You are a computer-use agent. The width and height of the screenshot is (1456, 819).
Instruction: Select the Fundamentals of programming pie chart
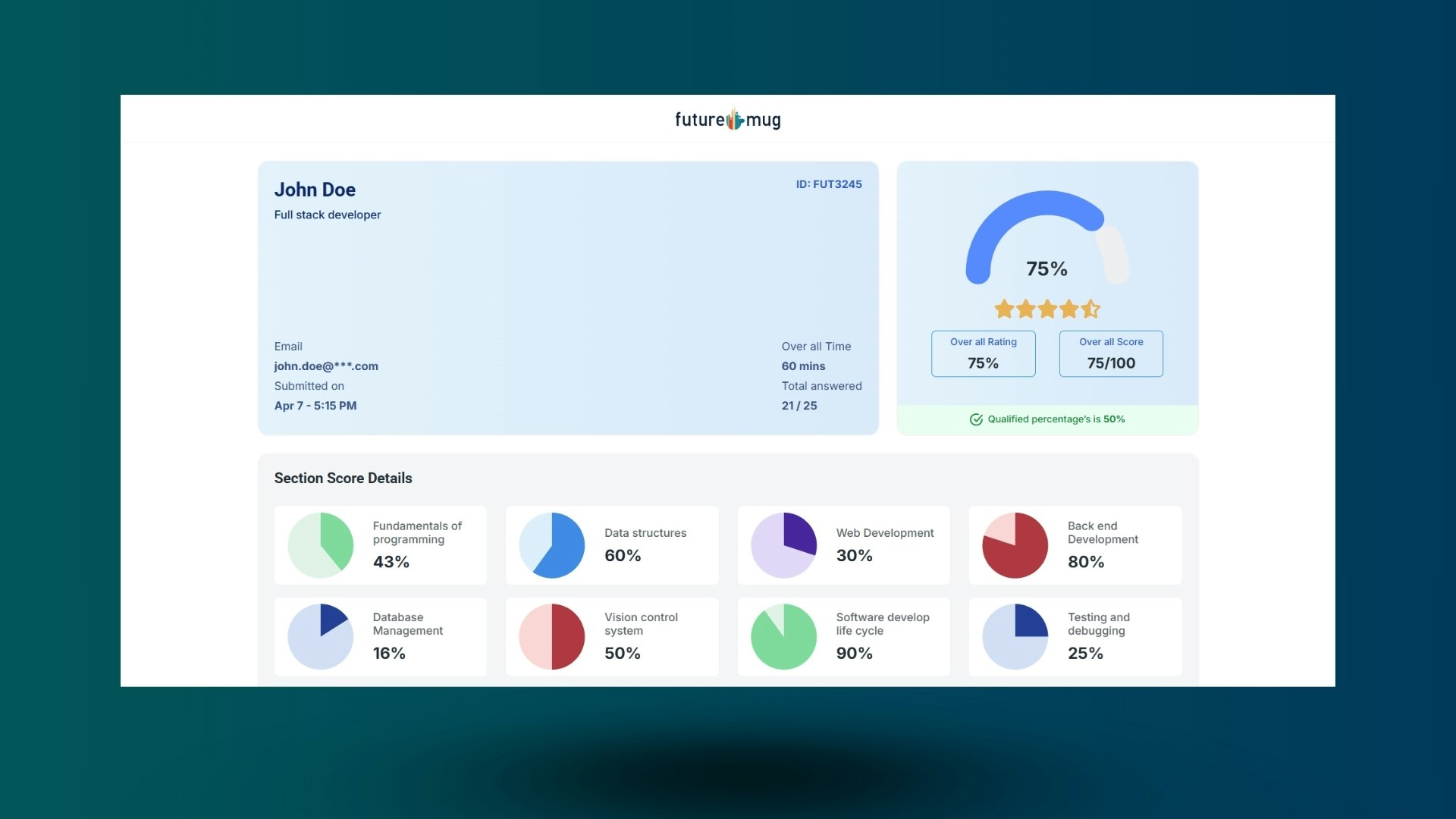321,544
